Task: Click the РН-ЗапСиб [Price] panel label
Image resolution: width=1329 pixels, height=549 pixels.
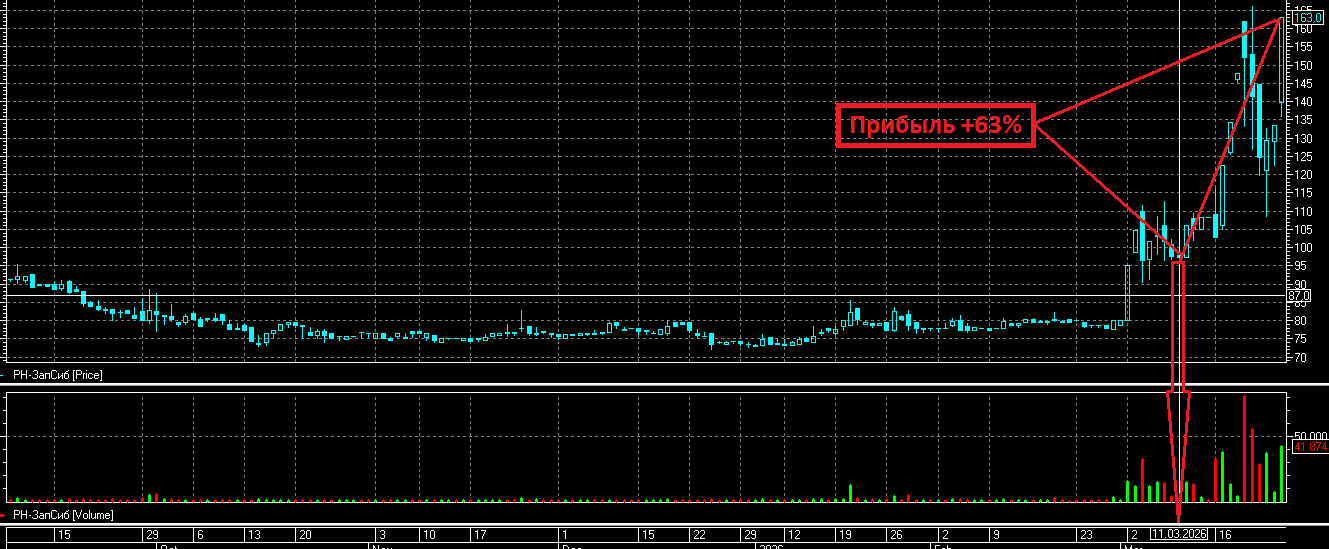Action: pyautogui.click(x=56, y=375)
